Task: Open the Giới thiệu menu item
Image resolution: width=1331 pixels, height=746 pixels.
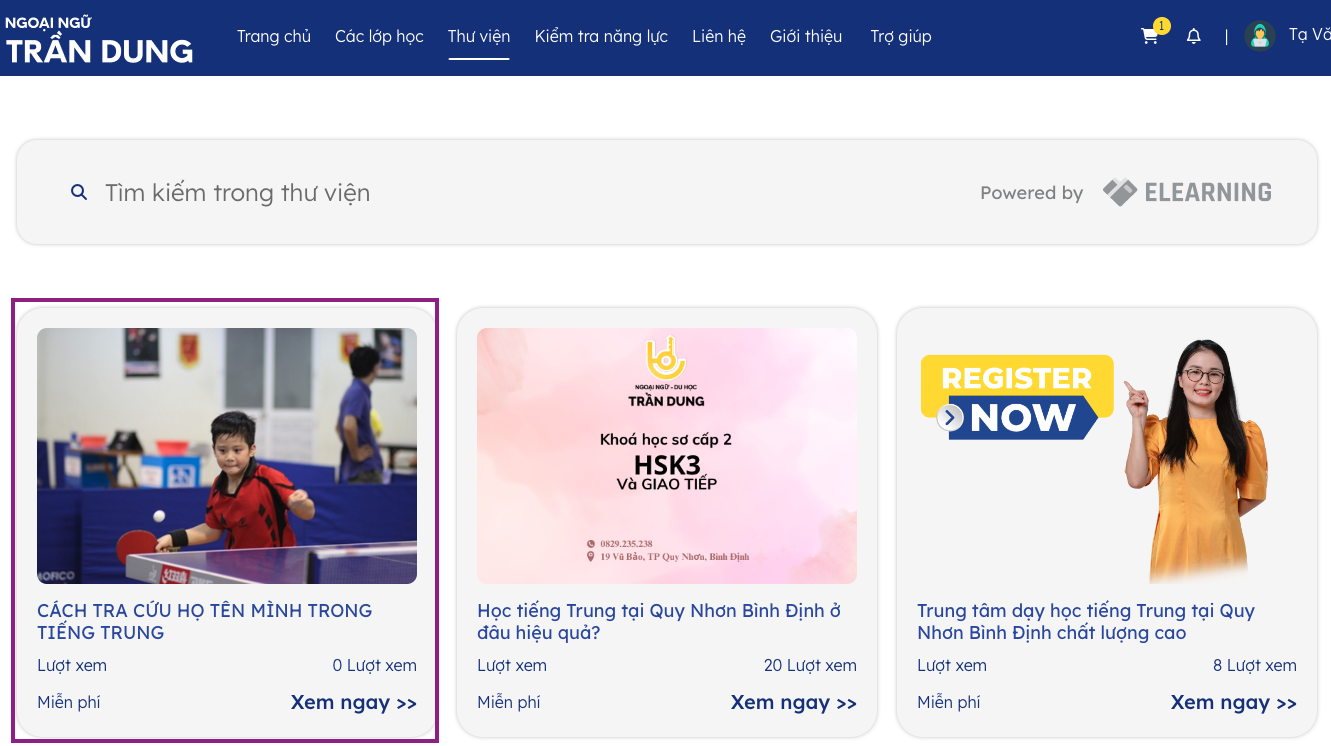Action: (x=806, y=37)
